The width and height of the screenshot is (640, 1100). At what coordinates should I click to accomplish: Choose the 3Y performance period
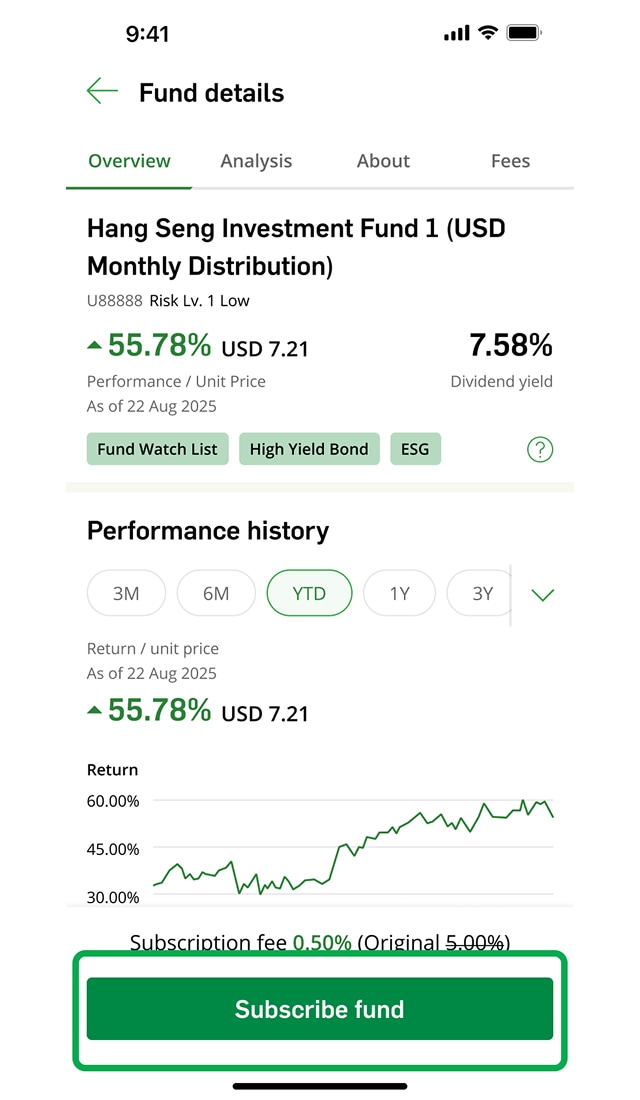pyautogui.click(x=482, y=594)
